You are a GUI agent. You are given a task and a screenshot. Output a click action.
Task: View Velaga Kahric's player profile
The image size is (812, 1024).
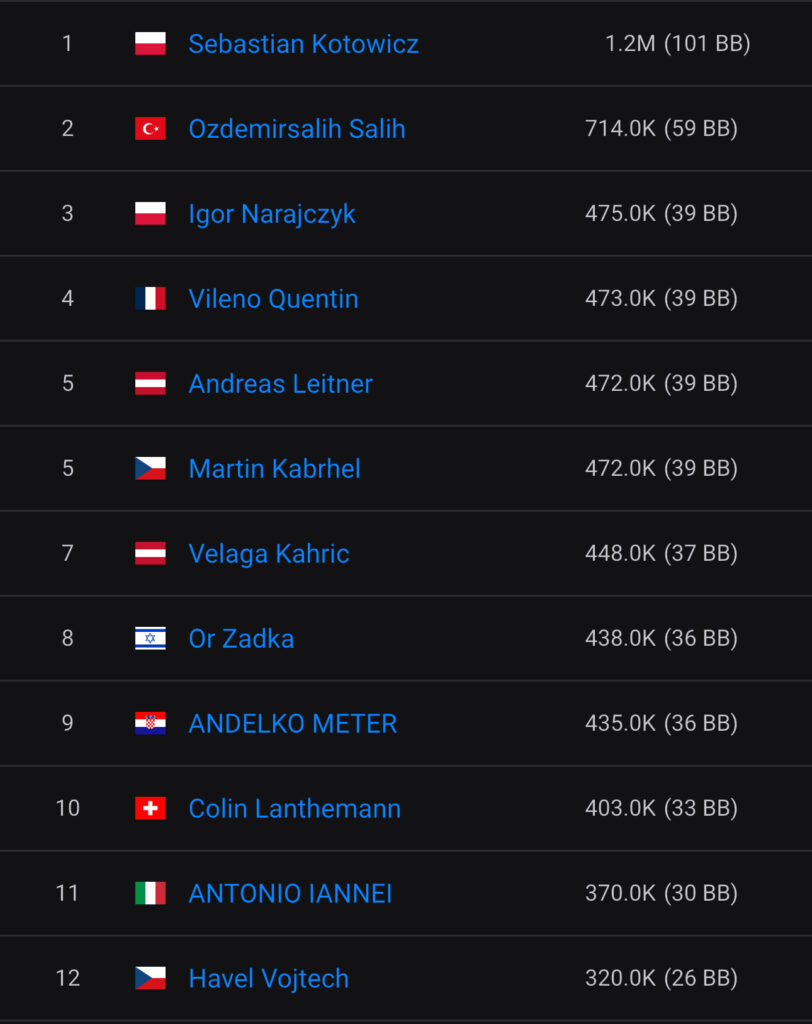click(269, 554)
